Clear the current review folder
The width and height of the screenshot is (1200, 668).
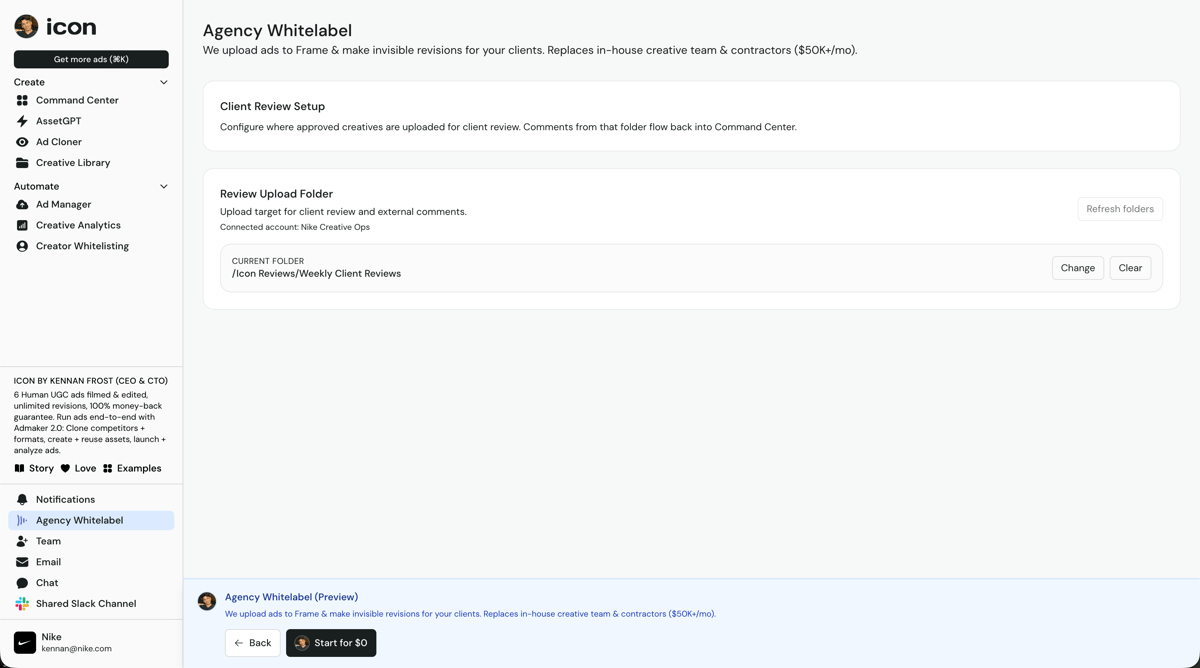point(1130,268)
